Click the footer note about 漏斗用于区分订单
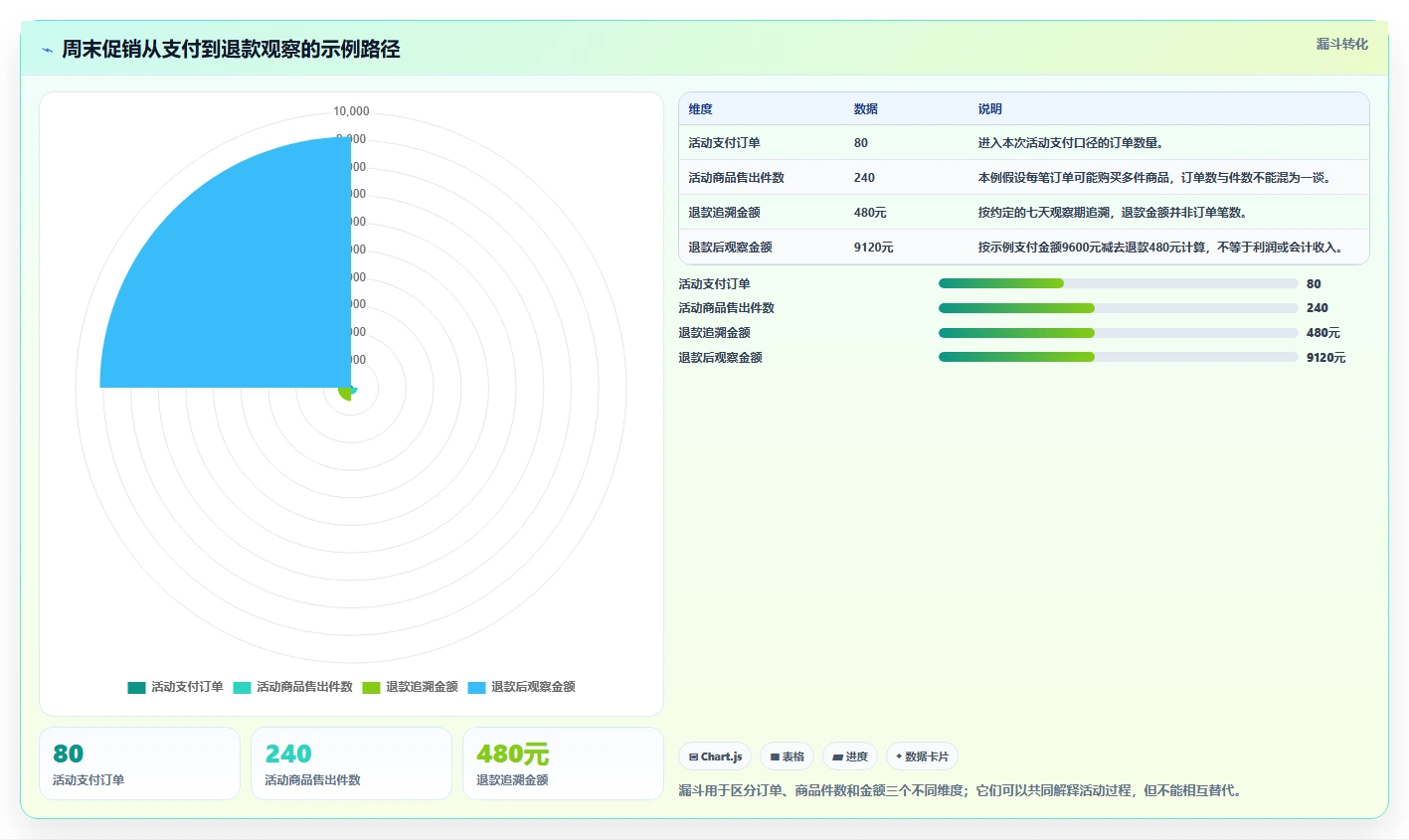1409x840 pixels. (x=961, y=791)
